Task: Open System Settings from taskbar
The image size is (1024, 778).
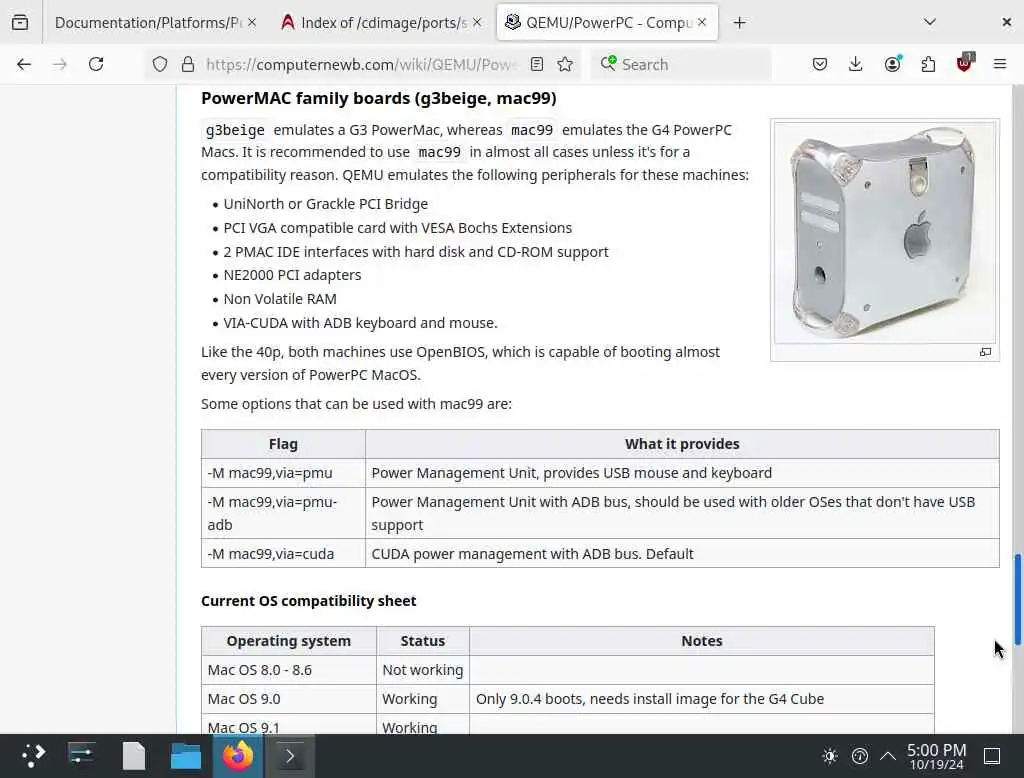Action: [82, 756]
